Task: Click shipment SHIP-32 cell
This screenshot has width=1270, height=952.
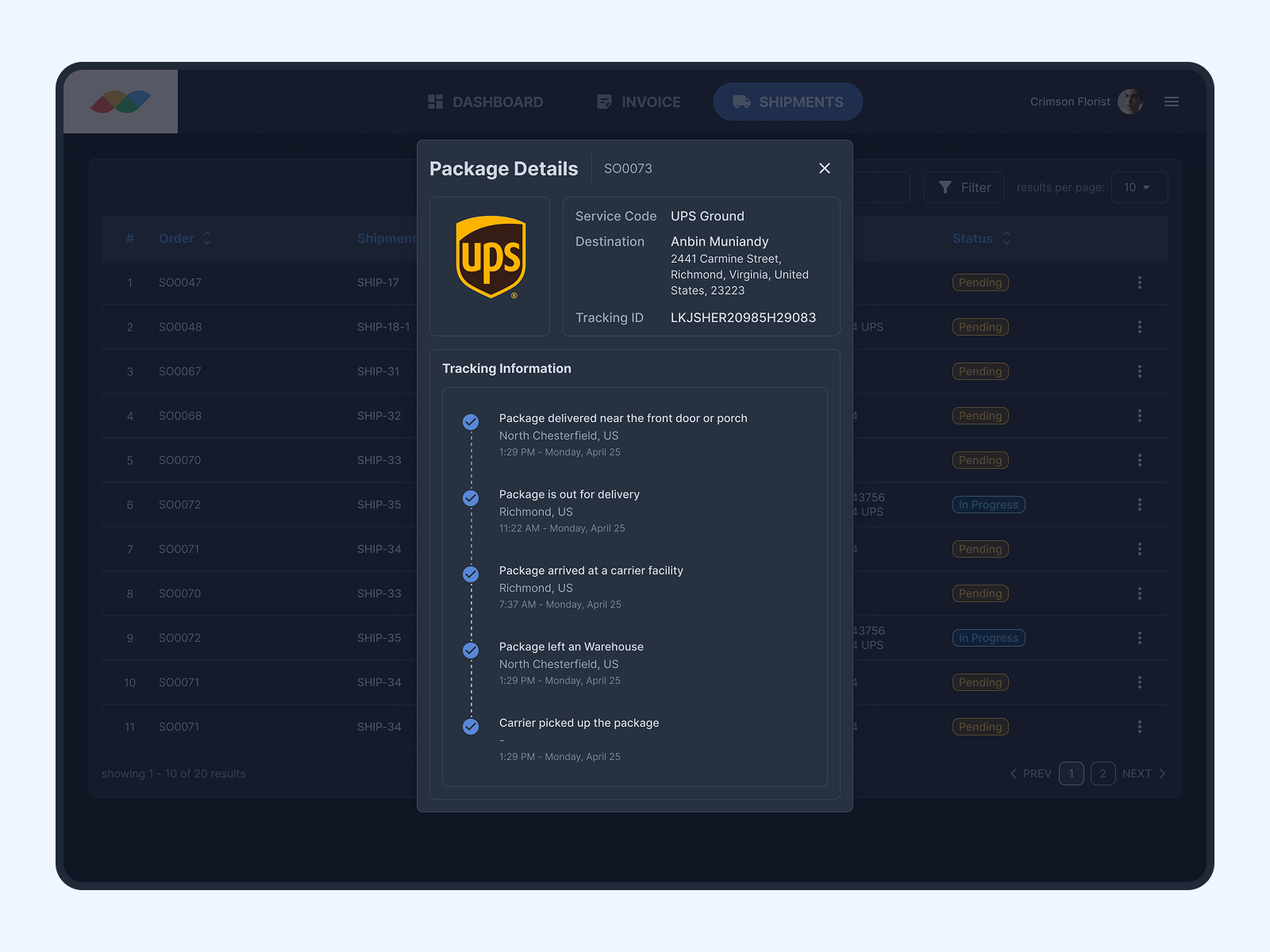Action: (379, 416)
